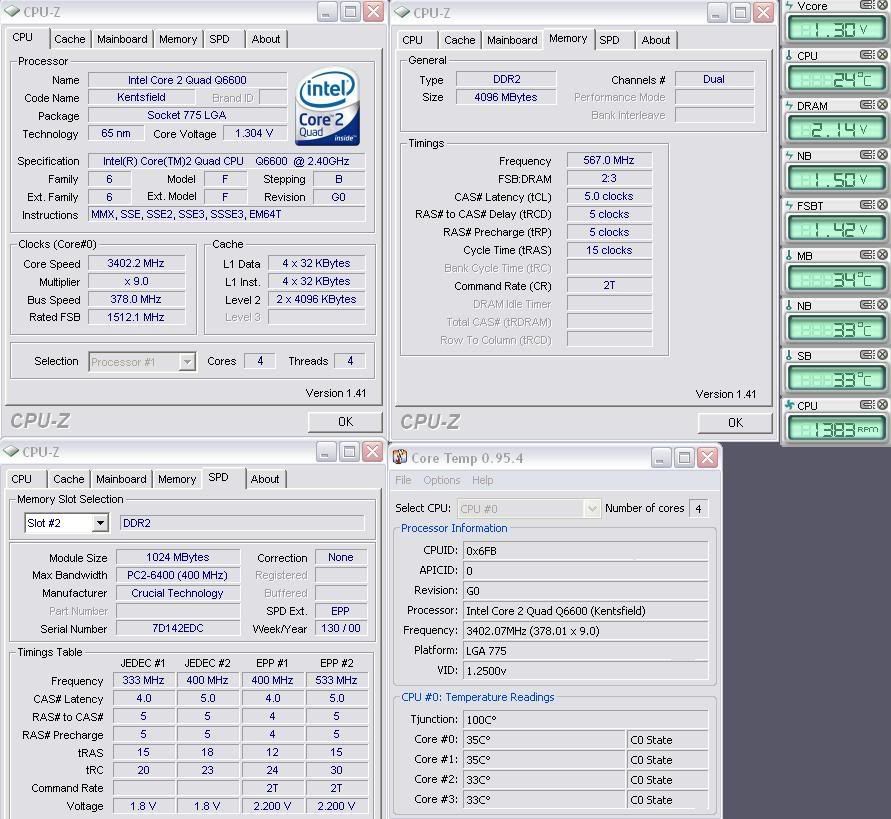
Task: Click the magnet dock icon on the MB panel
Action: (867, 255)
